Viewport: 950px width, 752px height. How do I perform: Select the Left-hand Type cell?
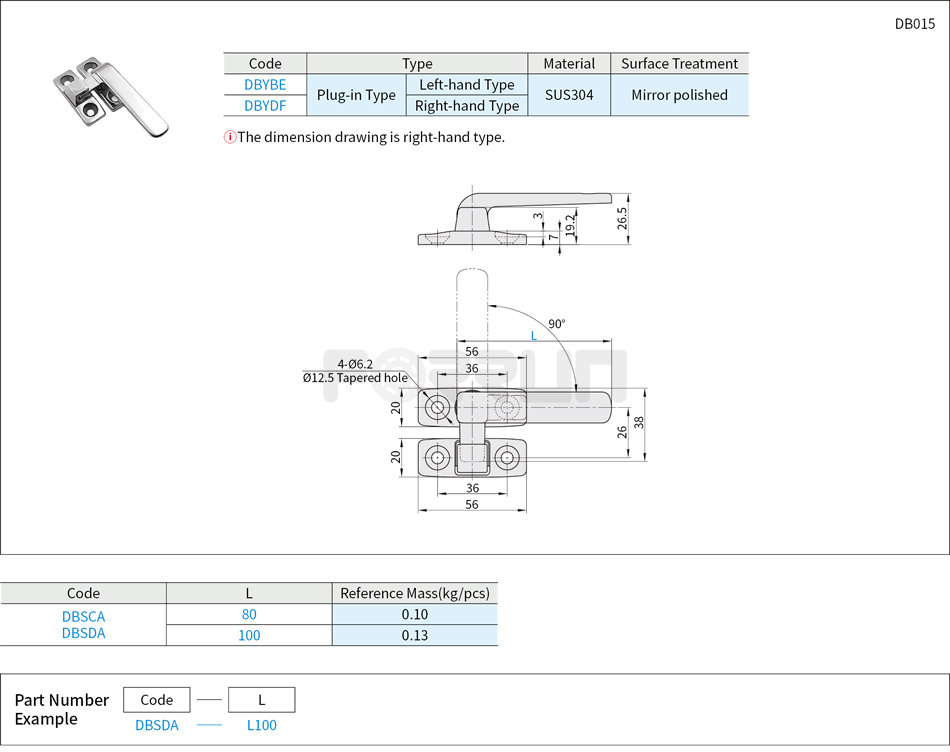point(467,85)
